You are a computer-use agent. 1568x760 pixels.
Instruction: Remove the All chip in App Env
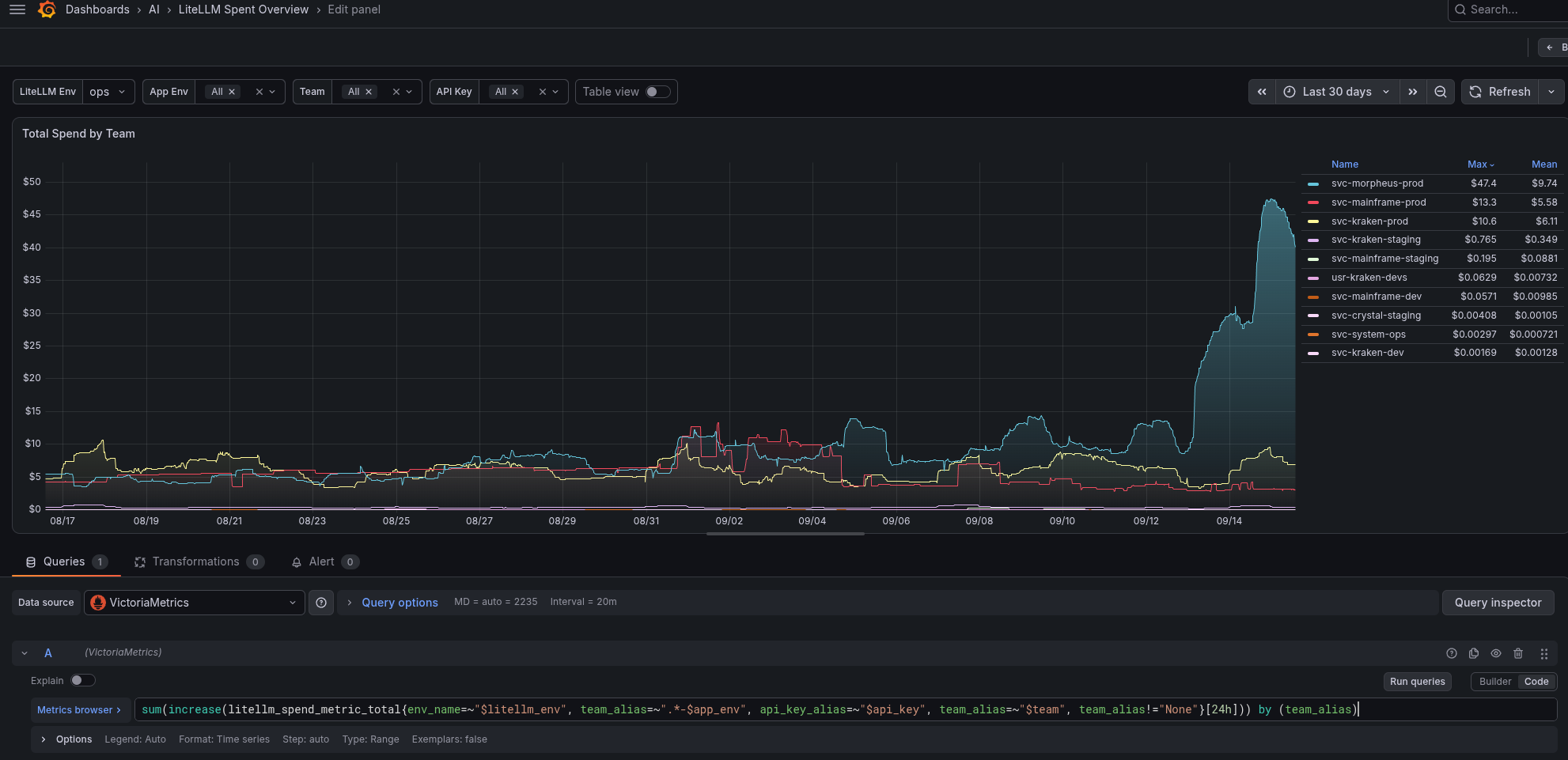232,92
